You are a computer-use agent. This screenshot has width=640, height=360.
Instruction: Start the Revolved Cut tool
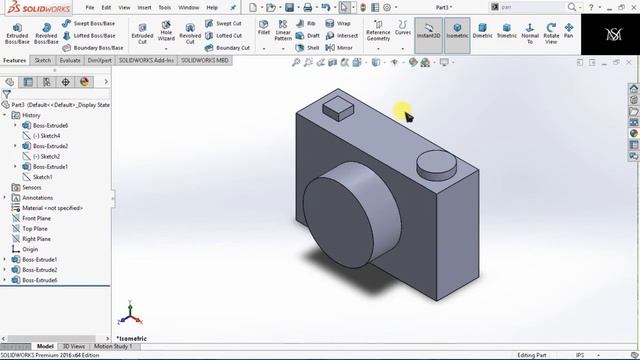(x=190, y=33)
